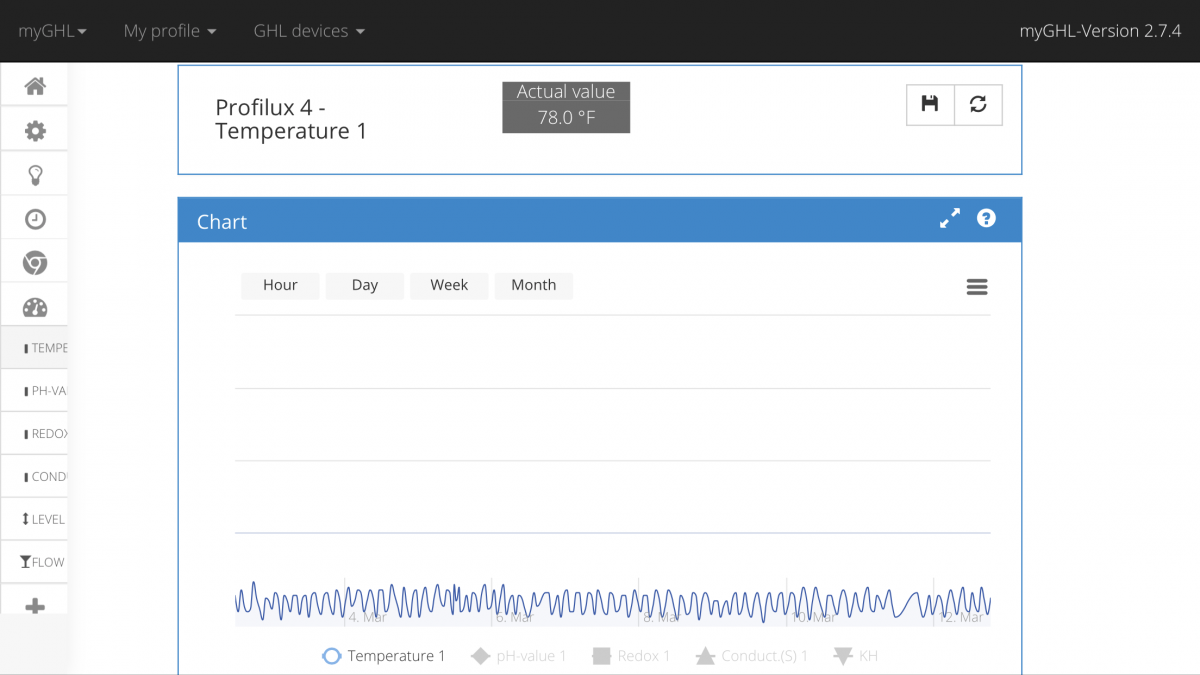Set chart range to Hour
Screen dimensions: 1200x675
pyautogui.click(x=280, y=285)
